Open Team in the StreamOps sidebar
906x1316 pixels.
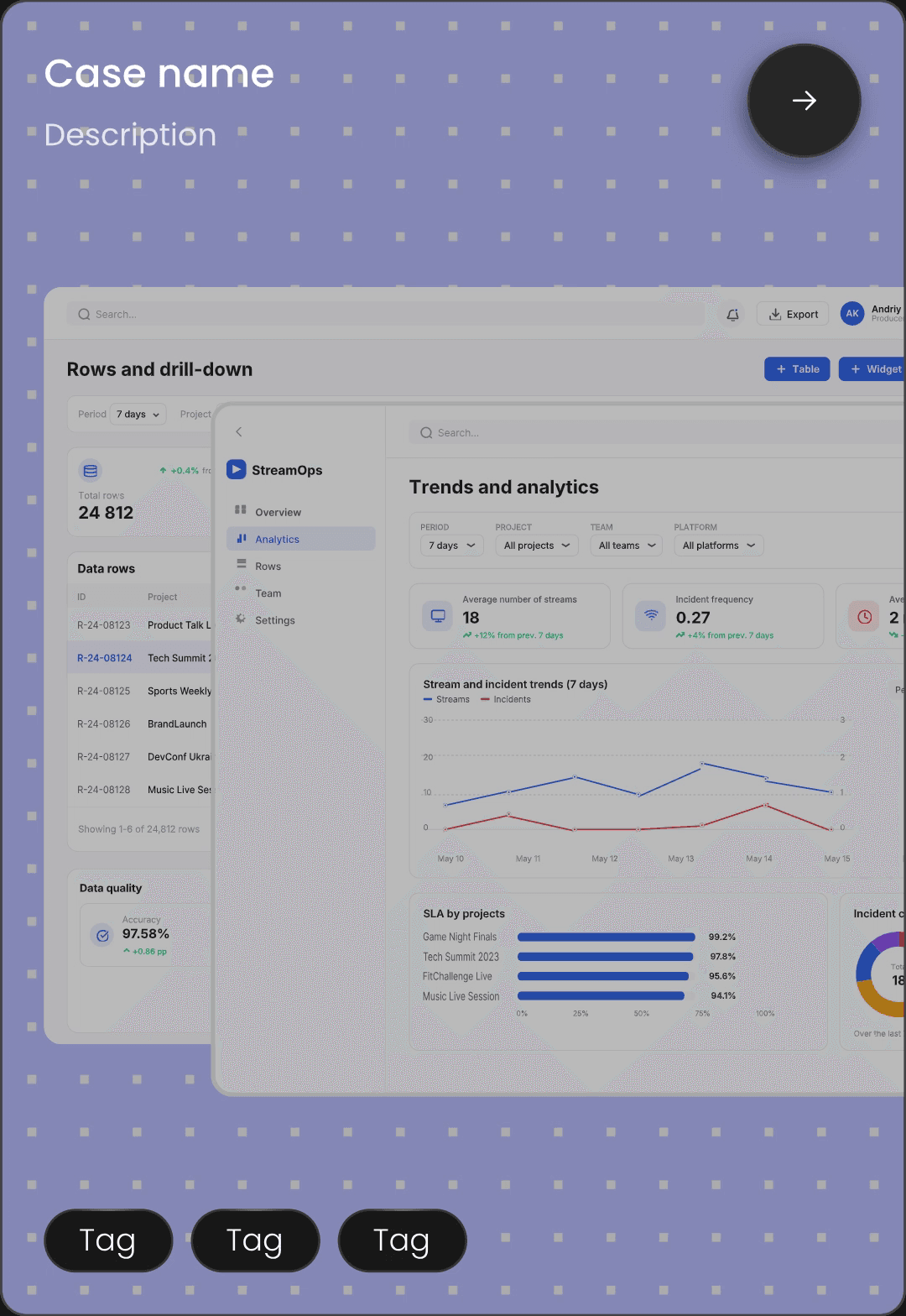point(301,593)
